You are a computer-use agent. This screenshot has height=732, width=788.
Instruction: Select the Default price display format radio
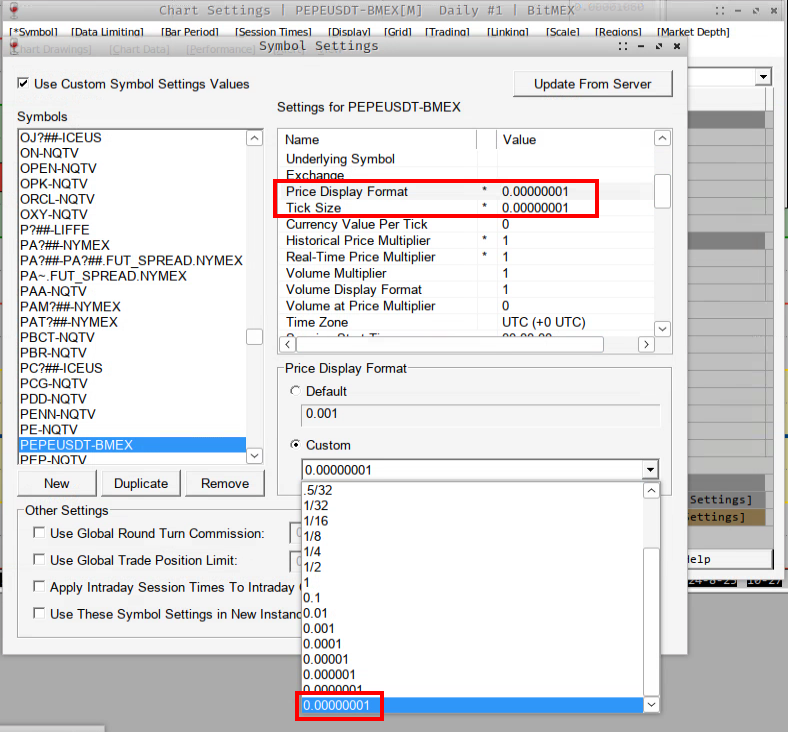(x=296, y=391)
